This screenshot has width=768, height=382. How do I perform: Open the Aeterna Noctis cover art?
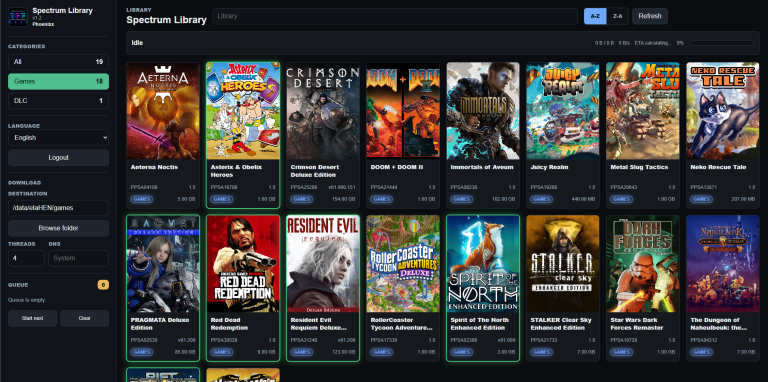(163, 111)
